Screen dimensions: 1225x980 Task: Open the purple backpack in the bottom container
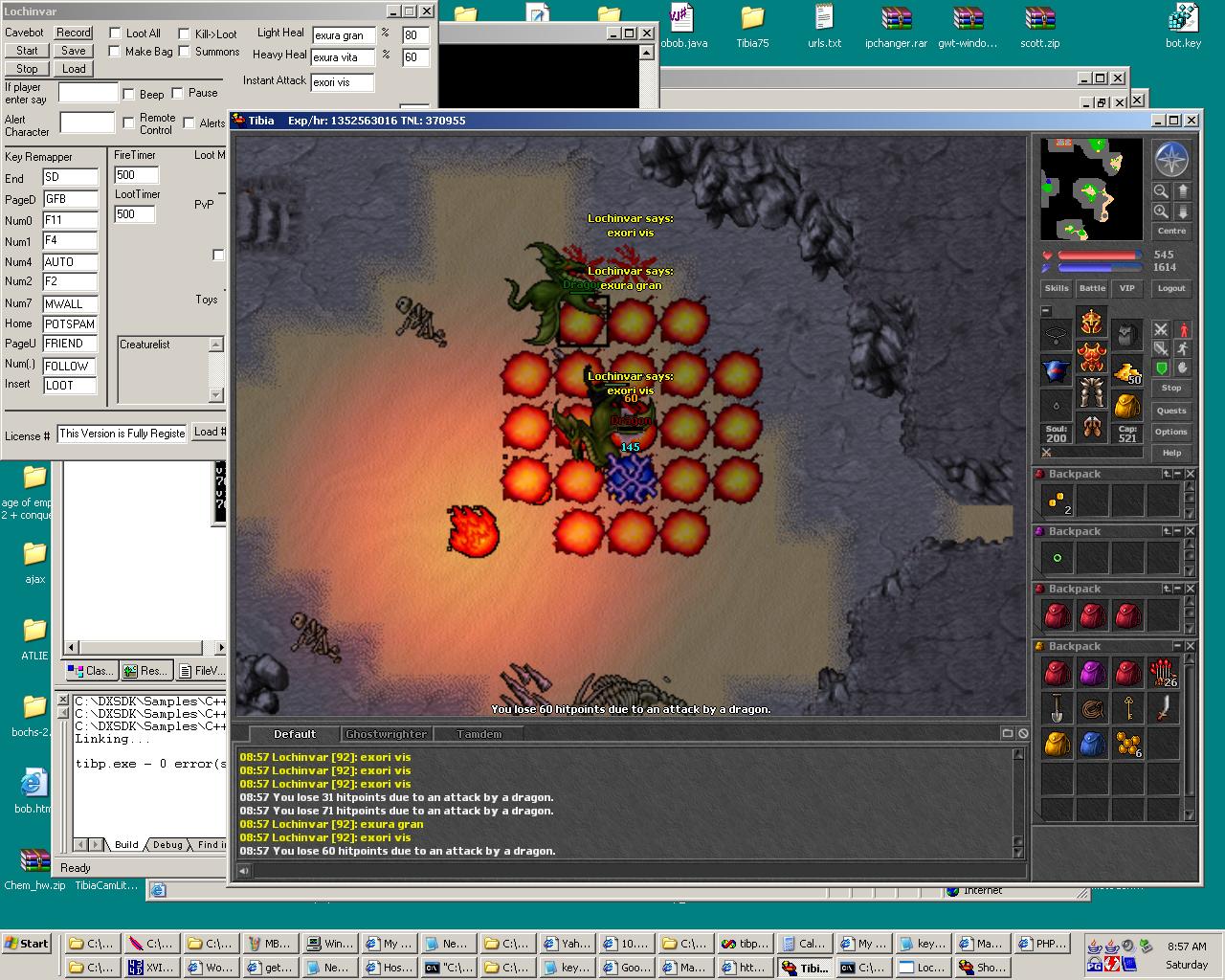tap(1092, 674)
